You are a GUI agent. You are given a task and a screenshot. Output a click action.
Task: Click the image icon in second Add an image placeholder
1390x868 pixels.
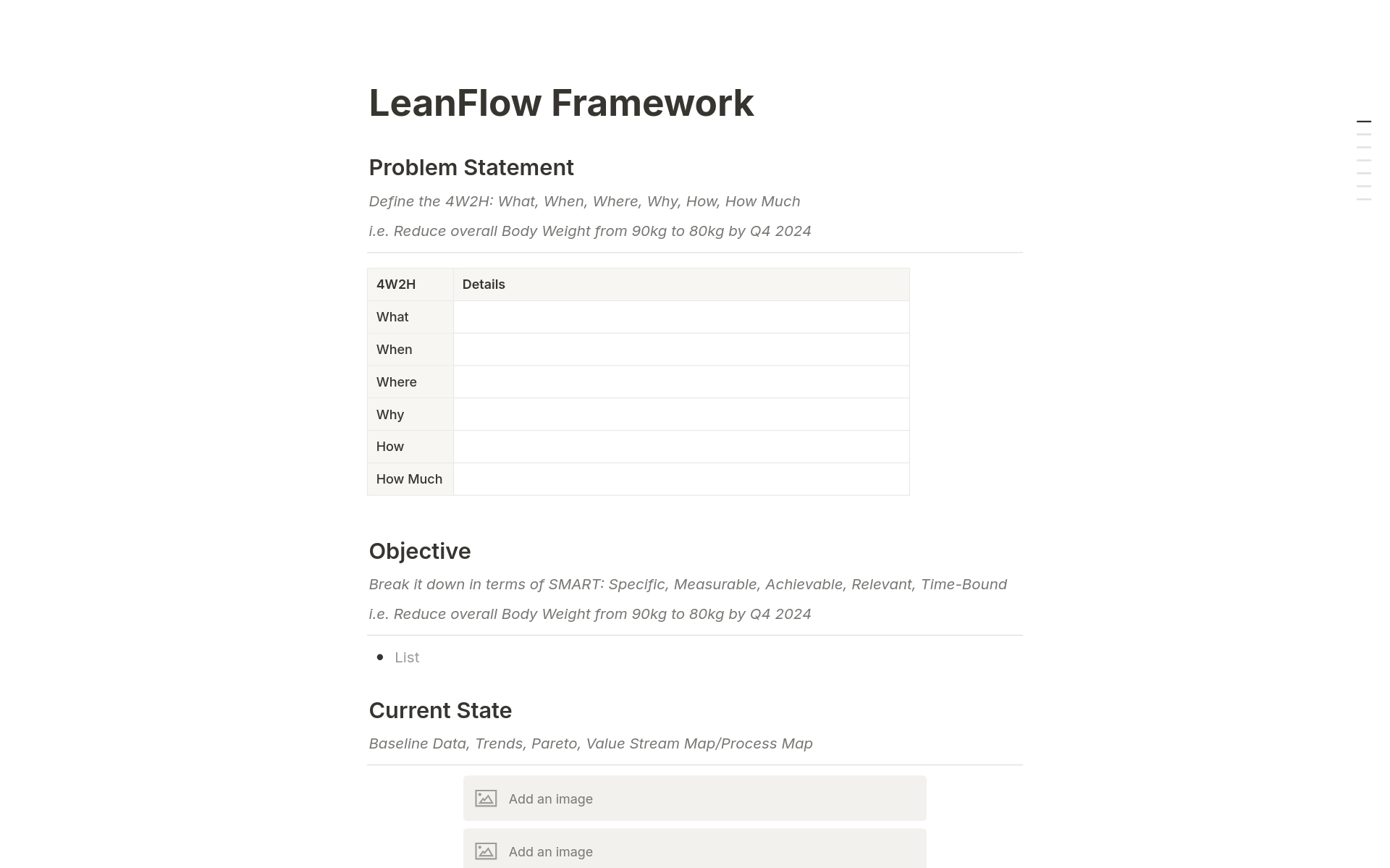click(x=486, y=851)
